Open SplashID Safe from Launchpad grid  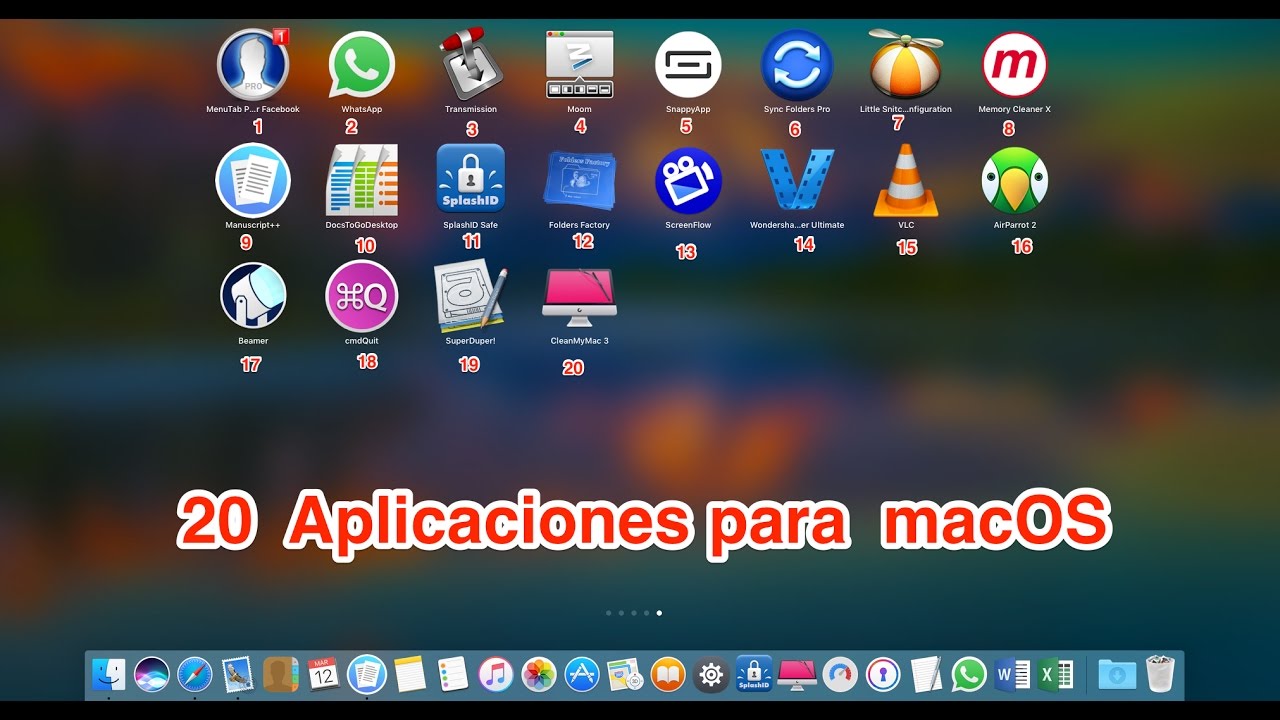[x=471, y=180]
